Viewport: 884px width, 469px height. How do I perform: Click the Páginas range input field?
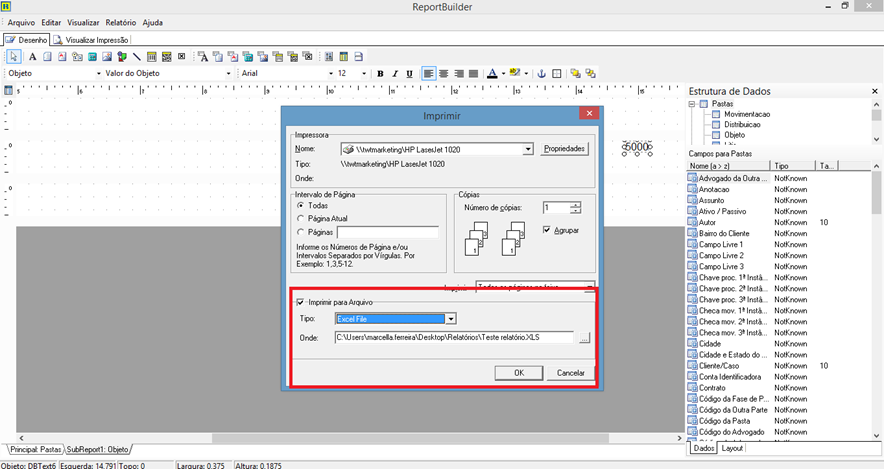[387, 232]
